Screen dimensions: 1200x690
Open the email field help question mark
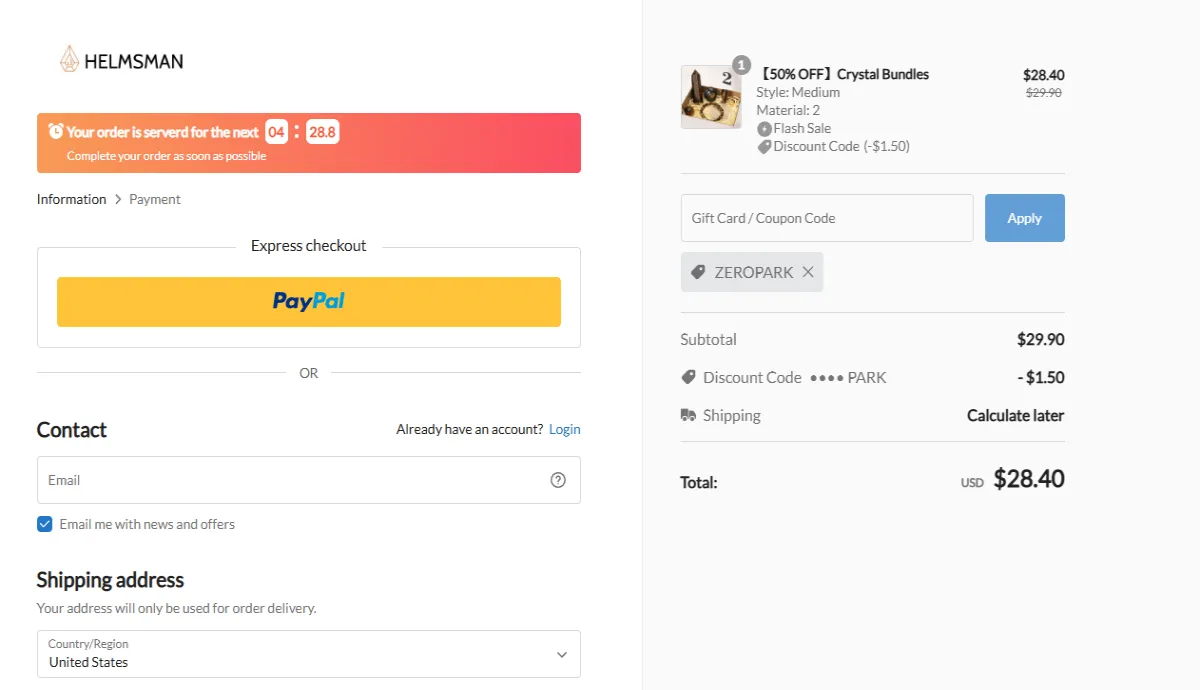558,480
